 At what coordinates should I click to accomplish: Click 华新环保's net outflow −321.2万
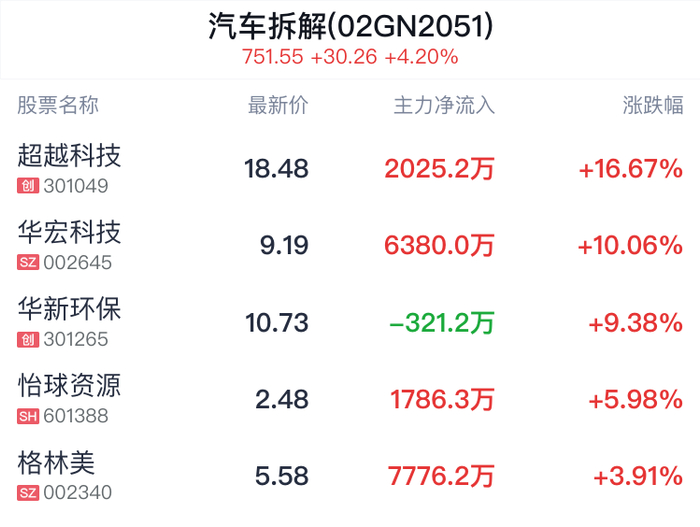(442, 323)
